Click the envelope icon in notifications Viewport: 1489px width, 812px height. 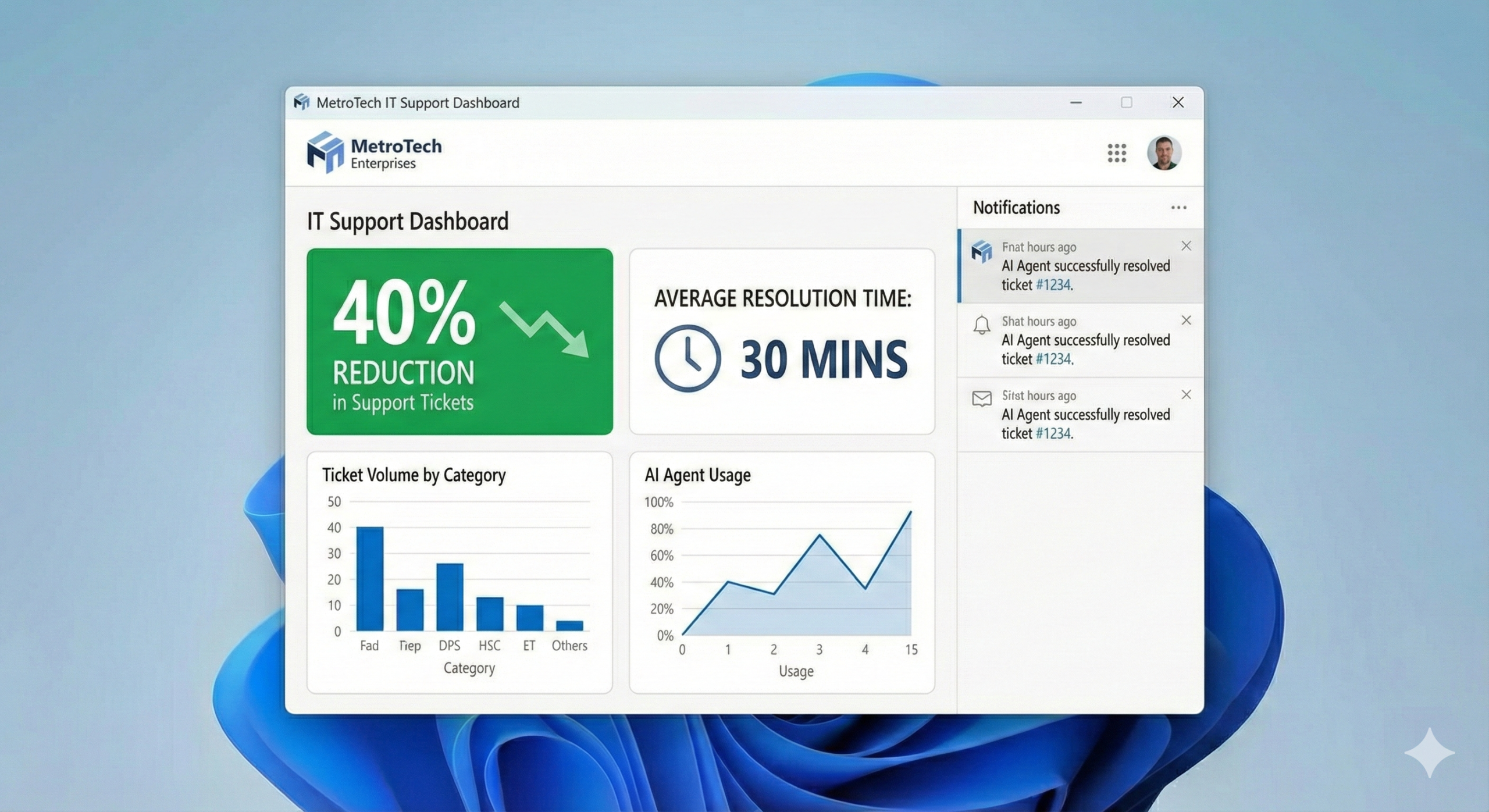982,398
